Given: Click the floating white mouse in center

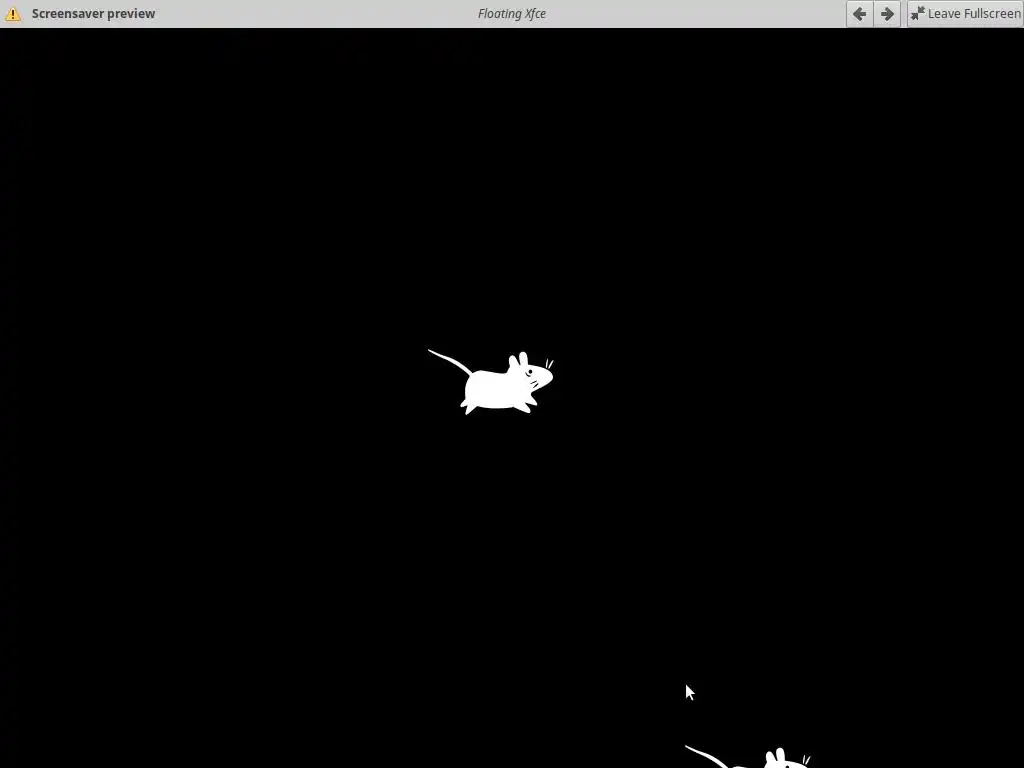Looking at the screenshot, I should coord(491,382).
